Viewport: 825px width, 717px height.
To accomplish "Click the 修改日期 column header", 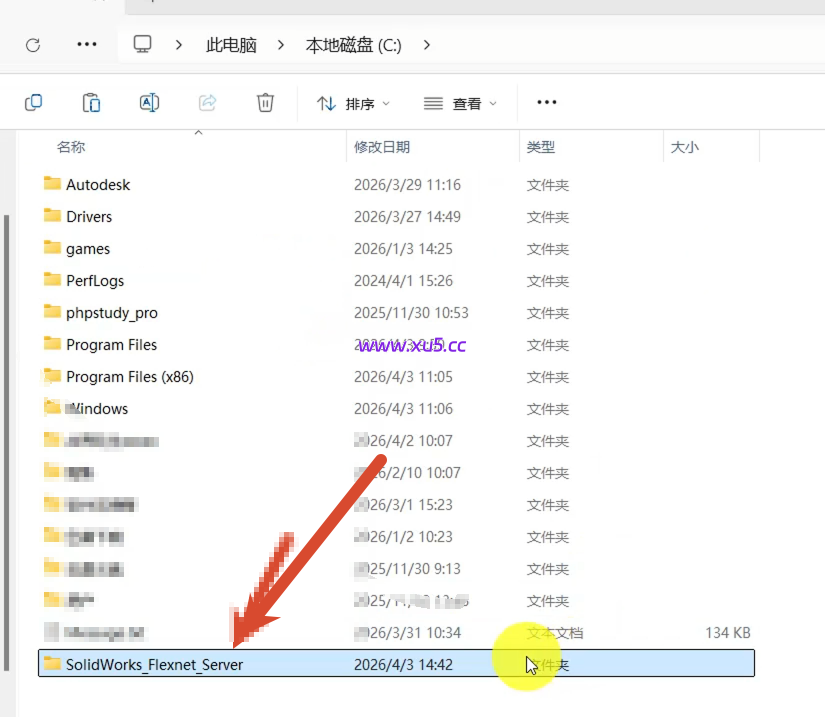I will 384,146.
